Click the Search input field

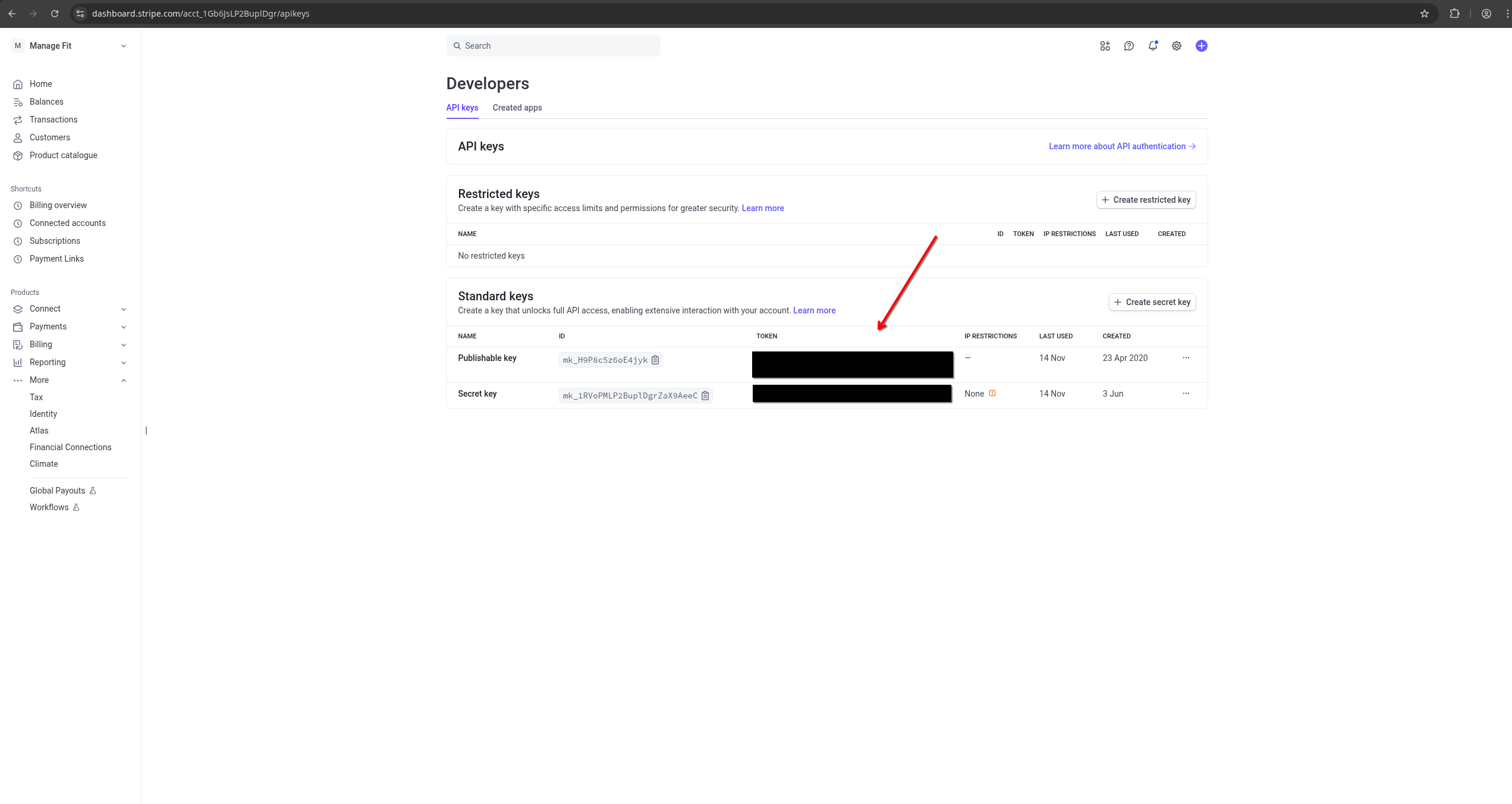pos(553,46)
